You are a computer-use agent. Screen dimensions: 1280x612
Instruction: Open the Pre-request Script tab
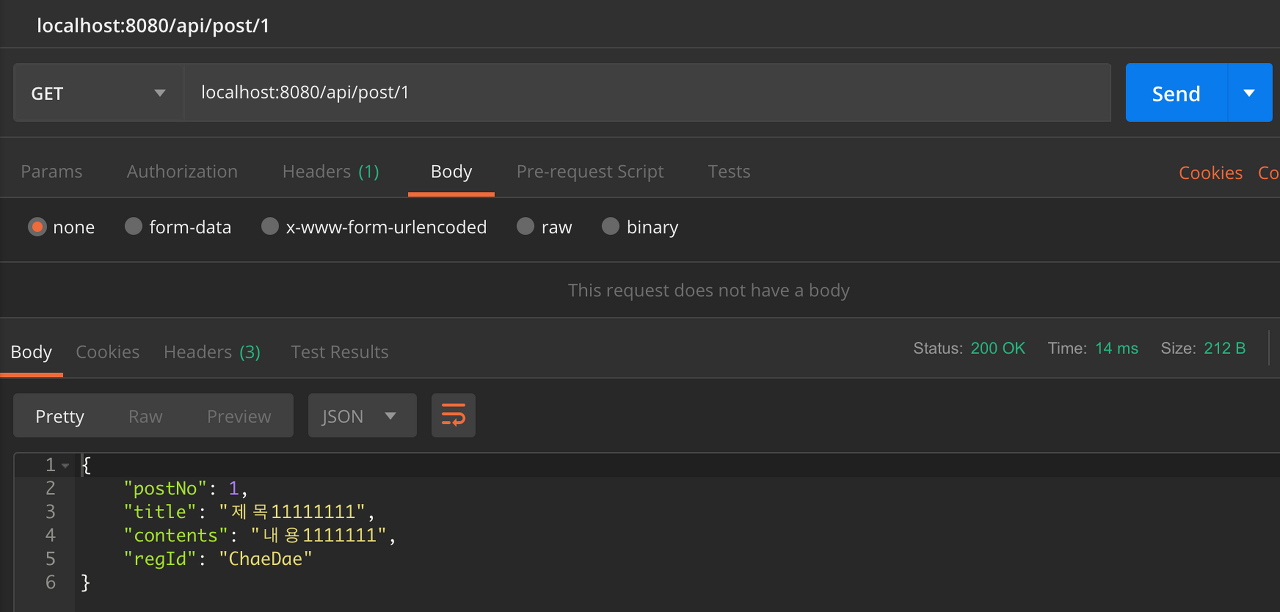[590, 171]
